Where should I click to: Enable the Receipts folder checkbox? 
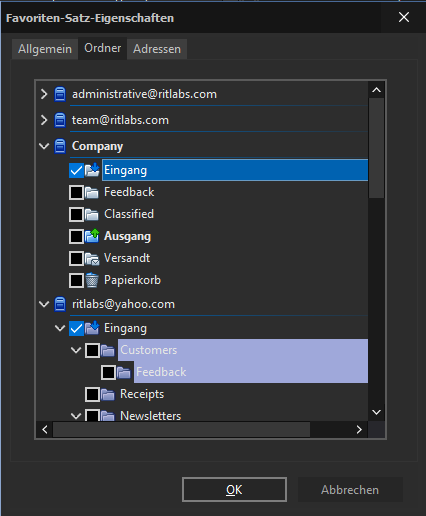pyautogui.click(x=92, y=394)
